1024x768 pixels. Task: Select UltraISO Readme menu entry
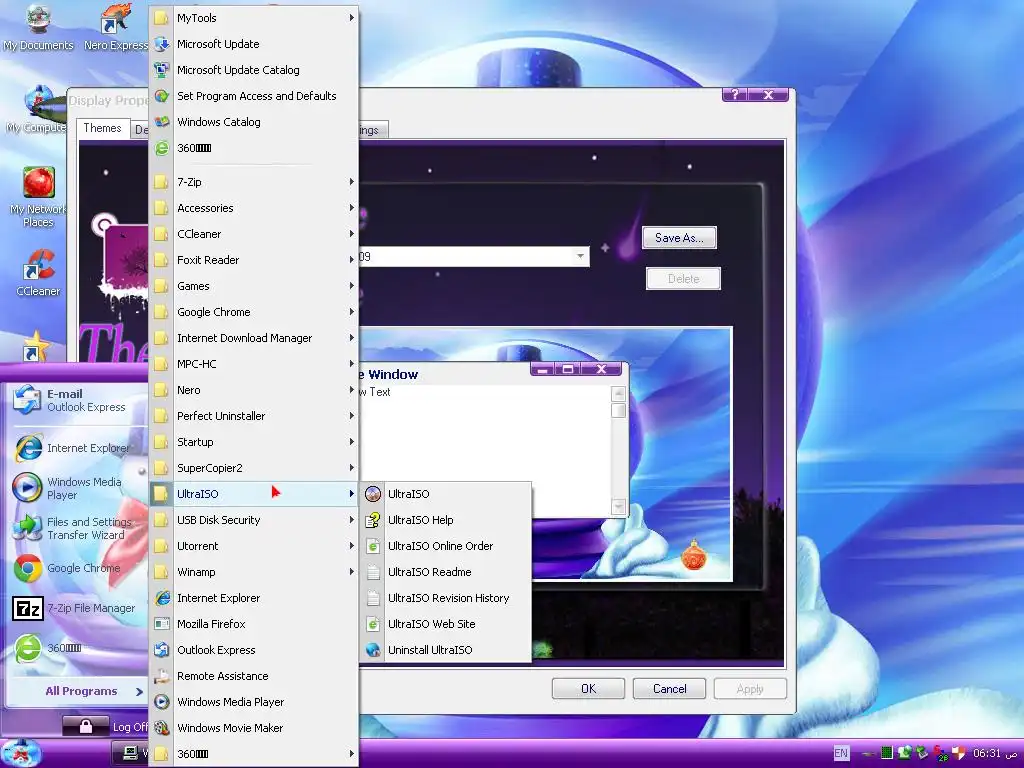point(446,572)
